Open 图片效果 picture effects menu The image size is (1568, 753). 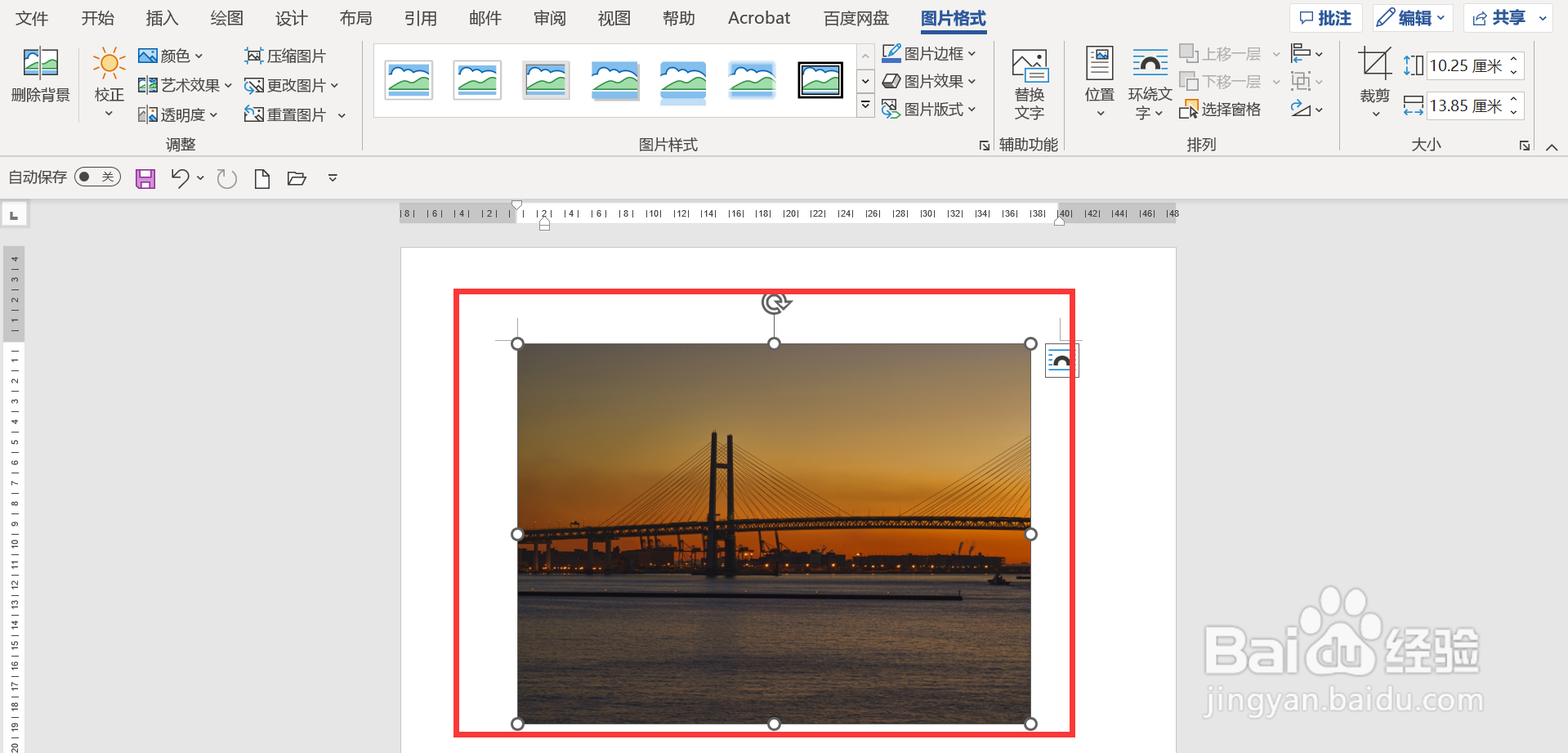tap(929, 81)
